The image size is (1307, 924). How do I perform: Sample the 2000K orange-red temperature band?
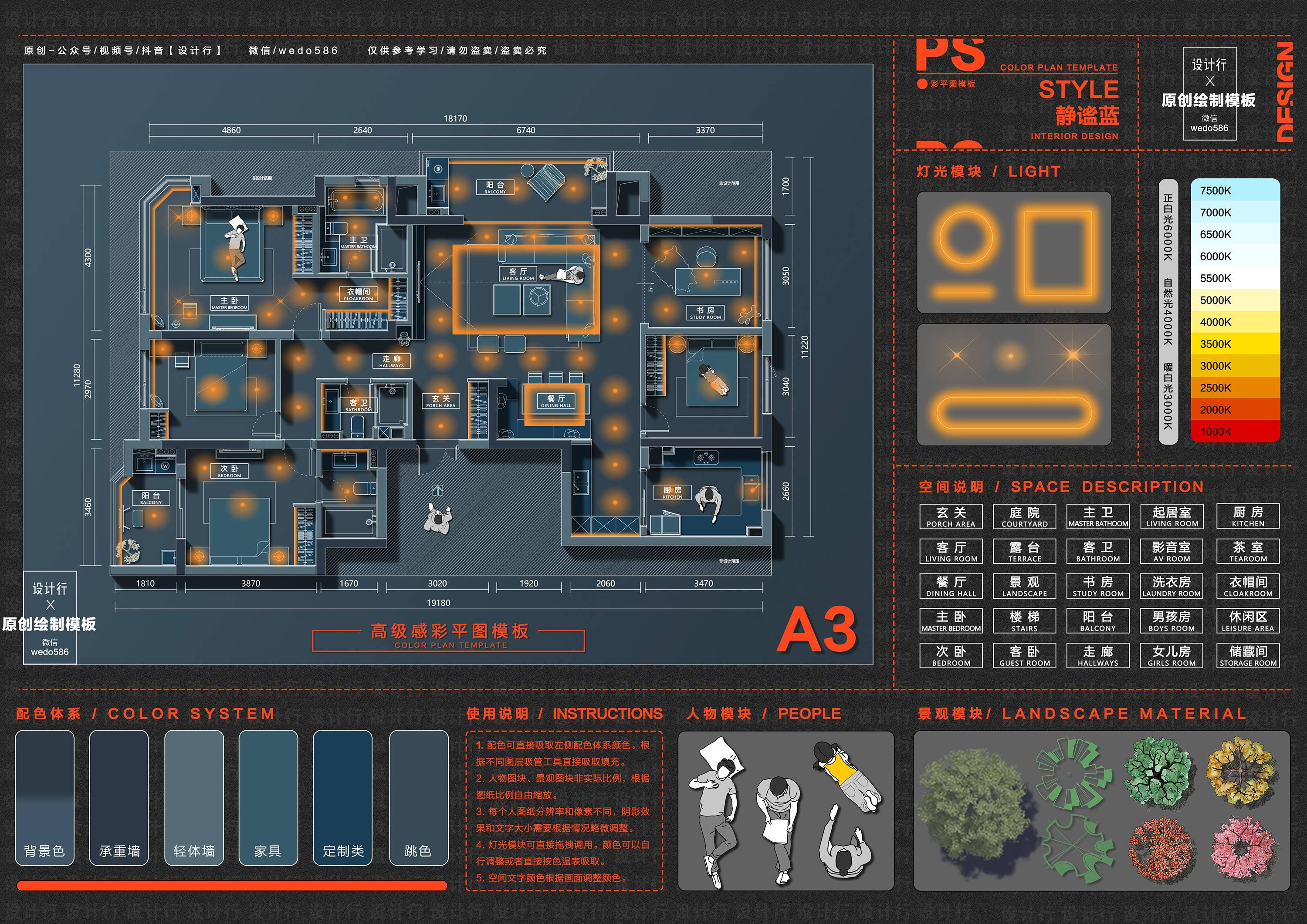point(1235,410)
